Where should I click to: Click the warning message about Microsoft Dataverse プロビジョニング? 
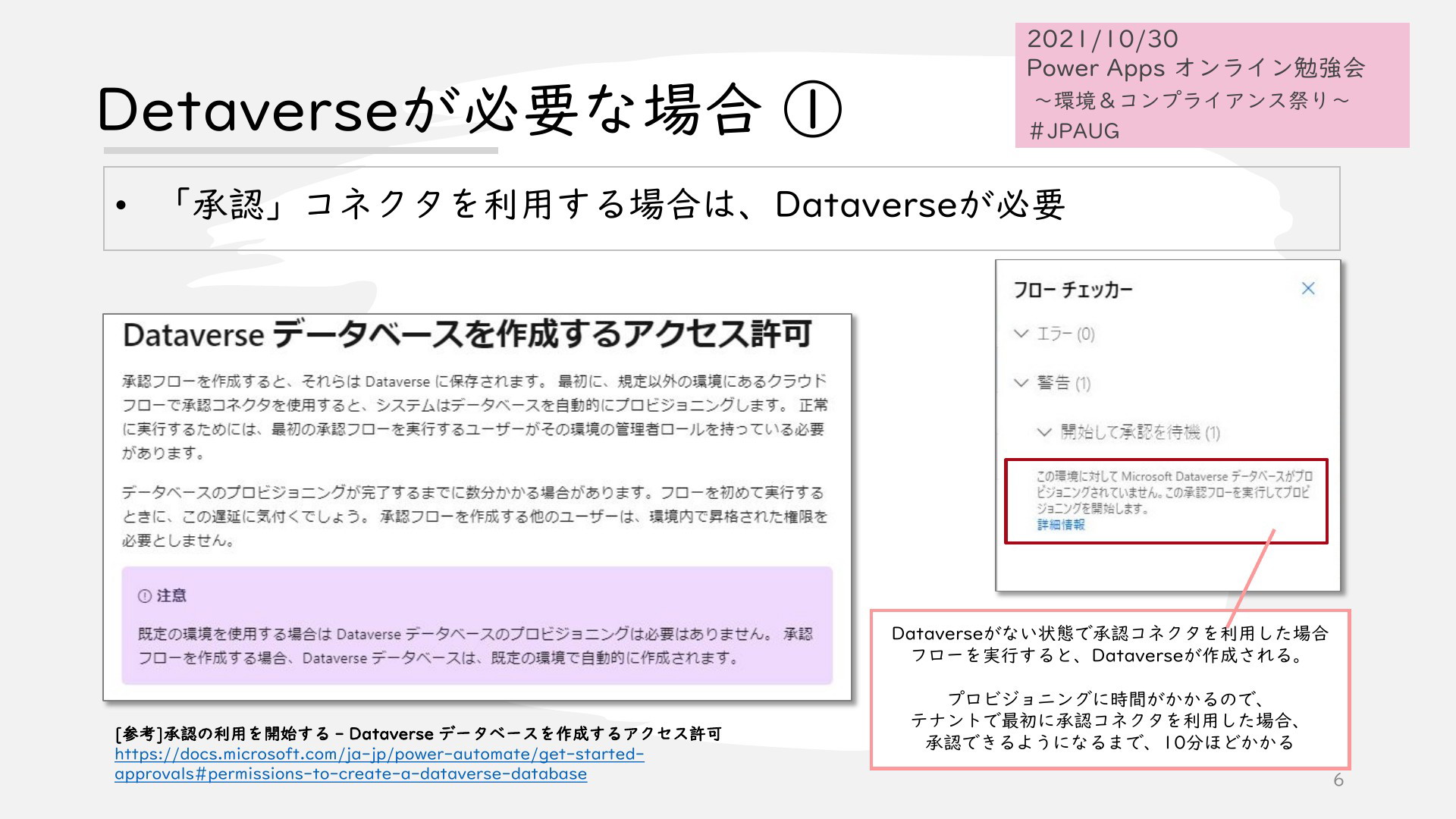click(x=1174, y=492)
